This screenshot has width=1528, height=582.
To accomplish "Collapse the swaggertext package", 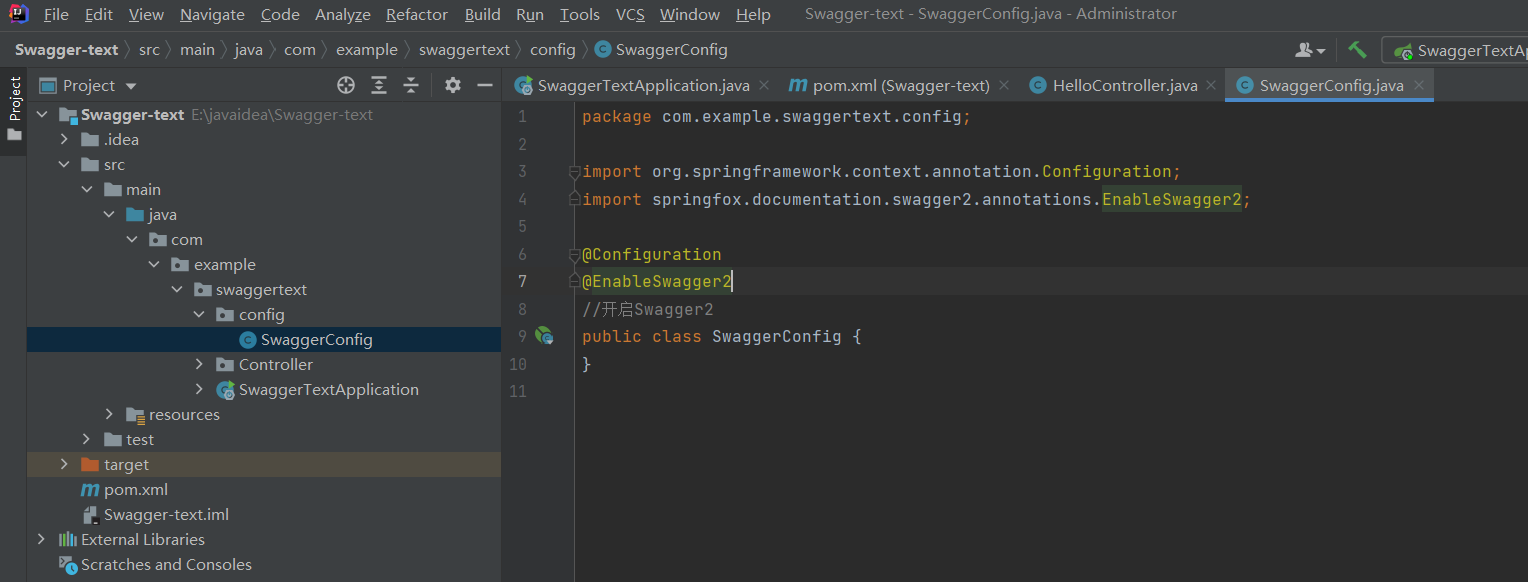I will tap(177, 289).
